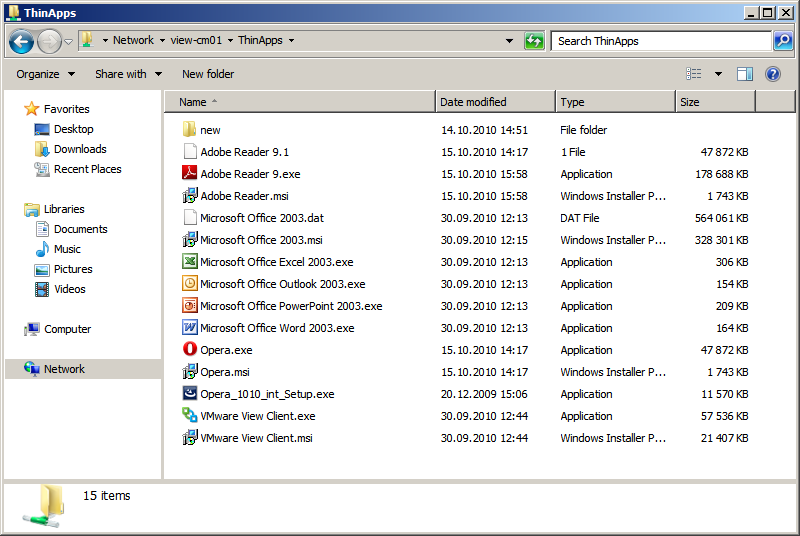800x536 pixels.
Task: Sort by the Name column header
Action: (x=300, y=102)
